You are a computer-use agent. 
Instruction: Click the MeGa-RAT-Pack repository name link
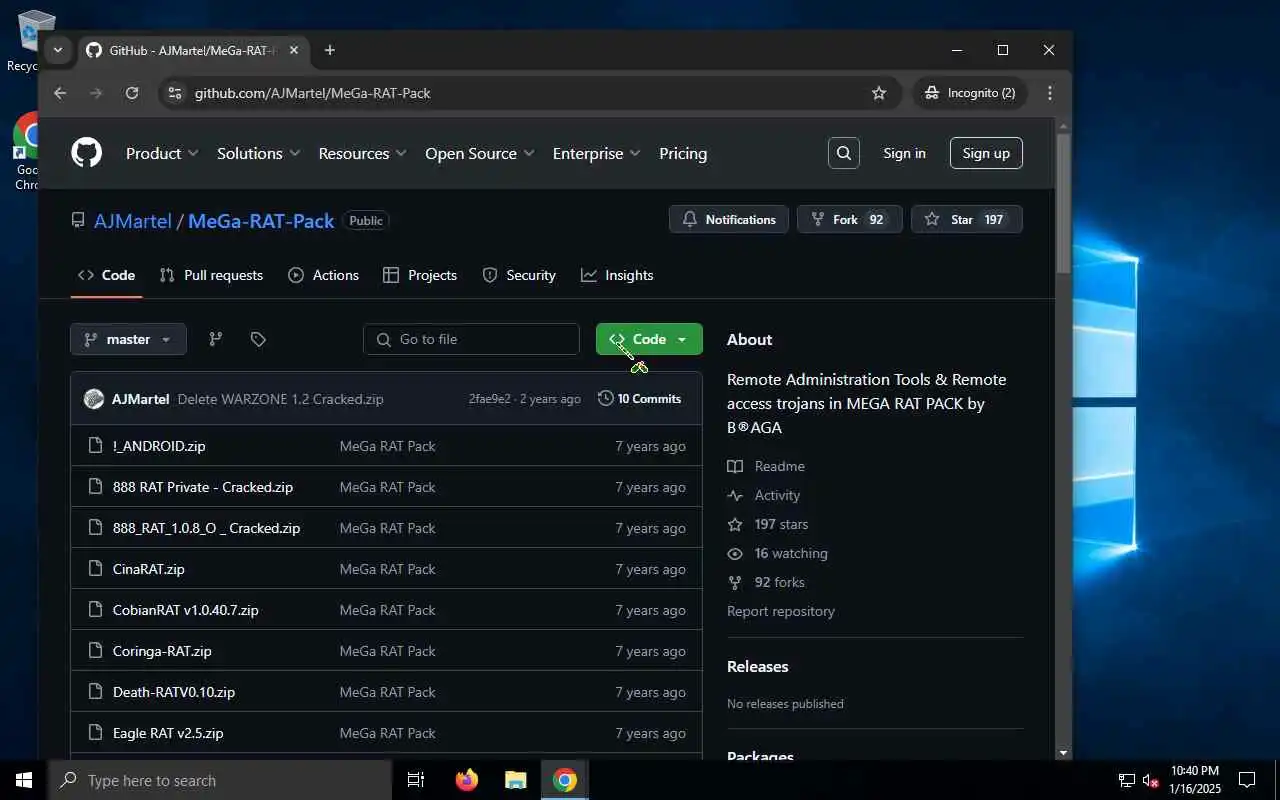[x=261, y=221]
